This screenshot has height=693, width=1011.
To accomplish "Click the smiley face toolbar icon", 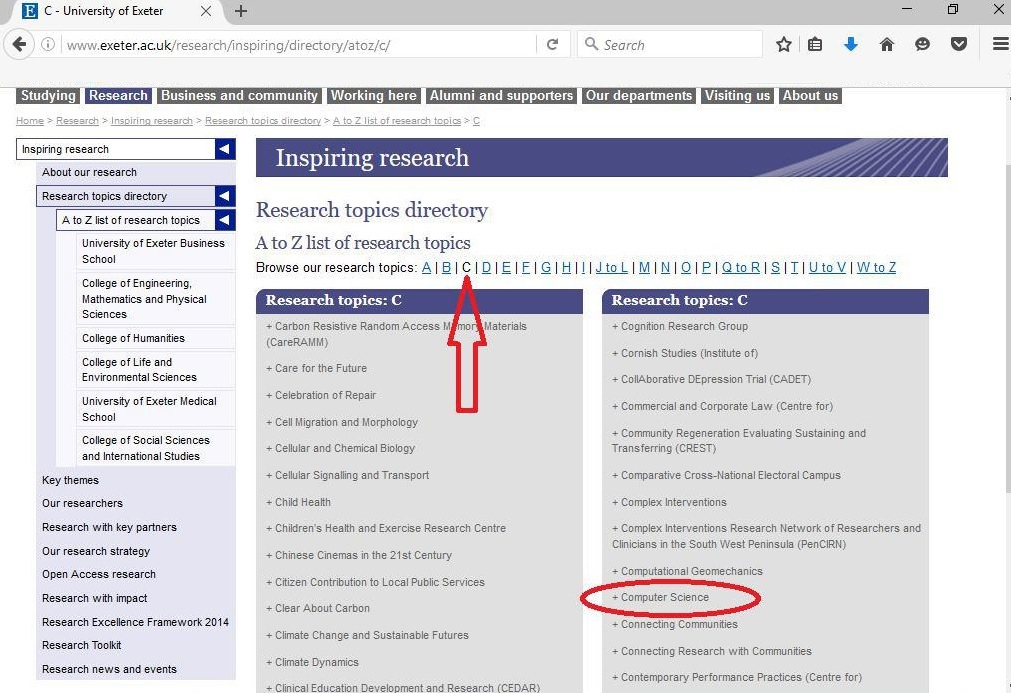I will 923,44.
